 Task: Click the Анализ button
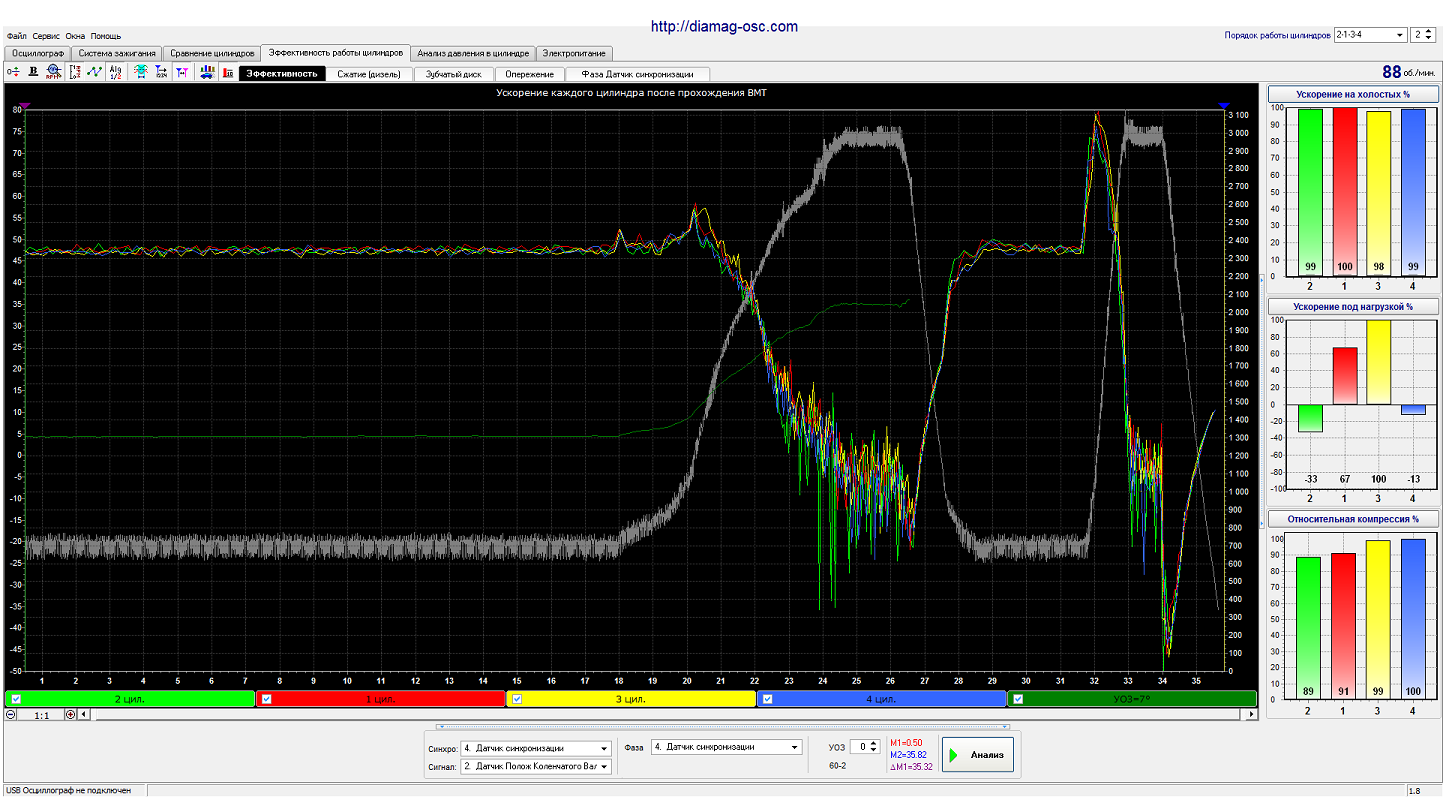[x=978, y=755]
